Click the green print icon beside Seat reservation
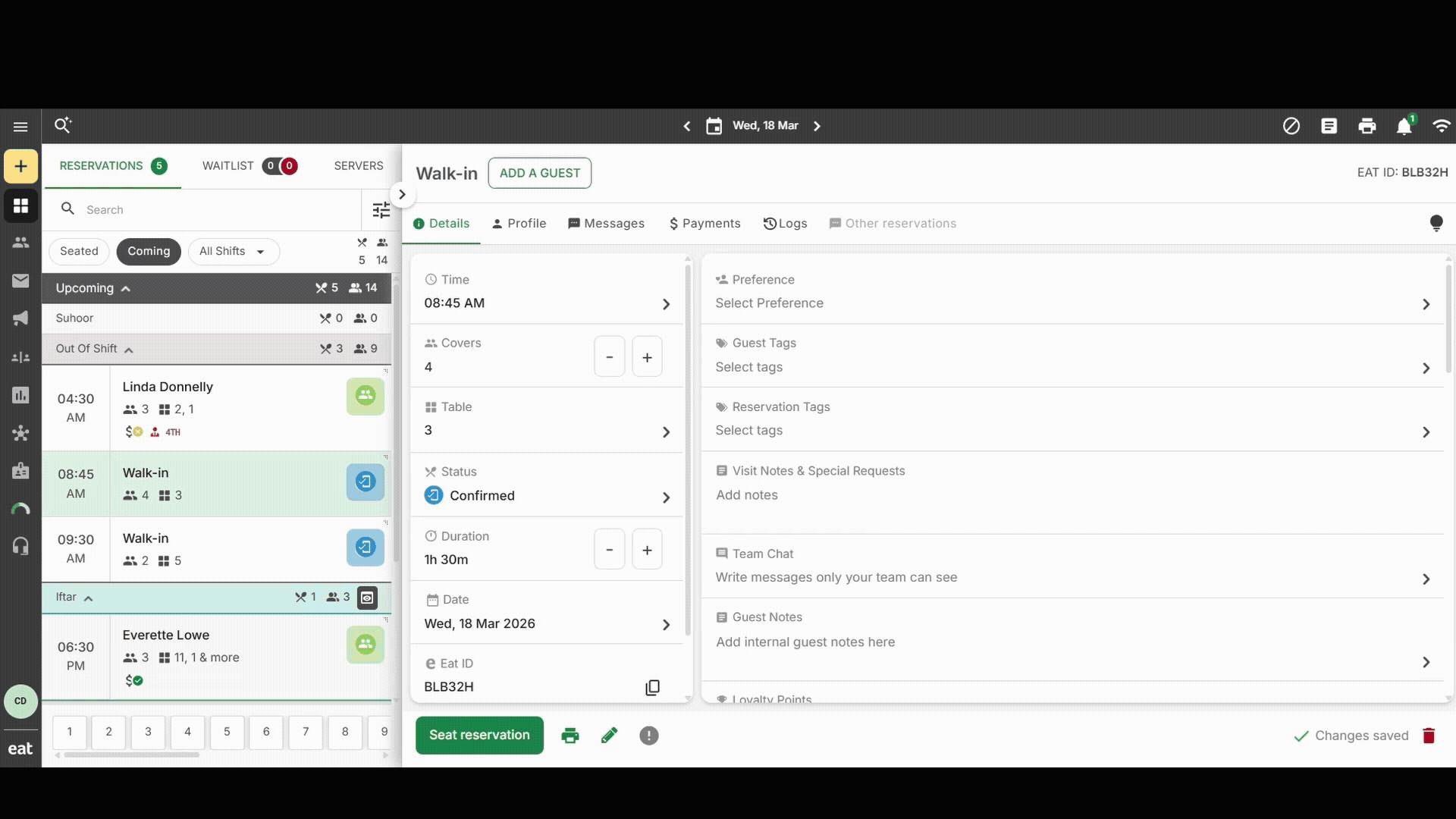This screenshot has width=1456, height=819. click(570, 736)
